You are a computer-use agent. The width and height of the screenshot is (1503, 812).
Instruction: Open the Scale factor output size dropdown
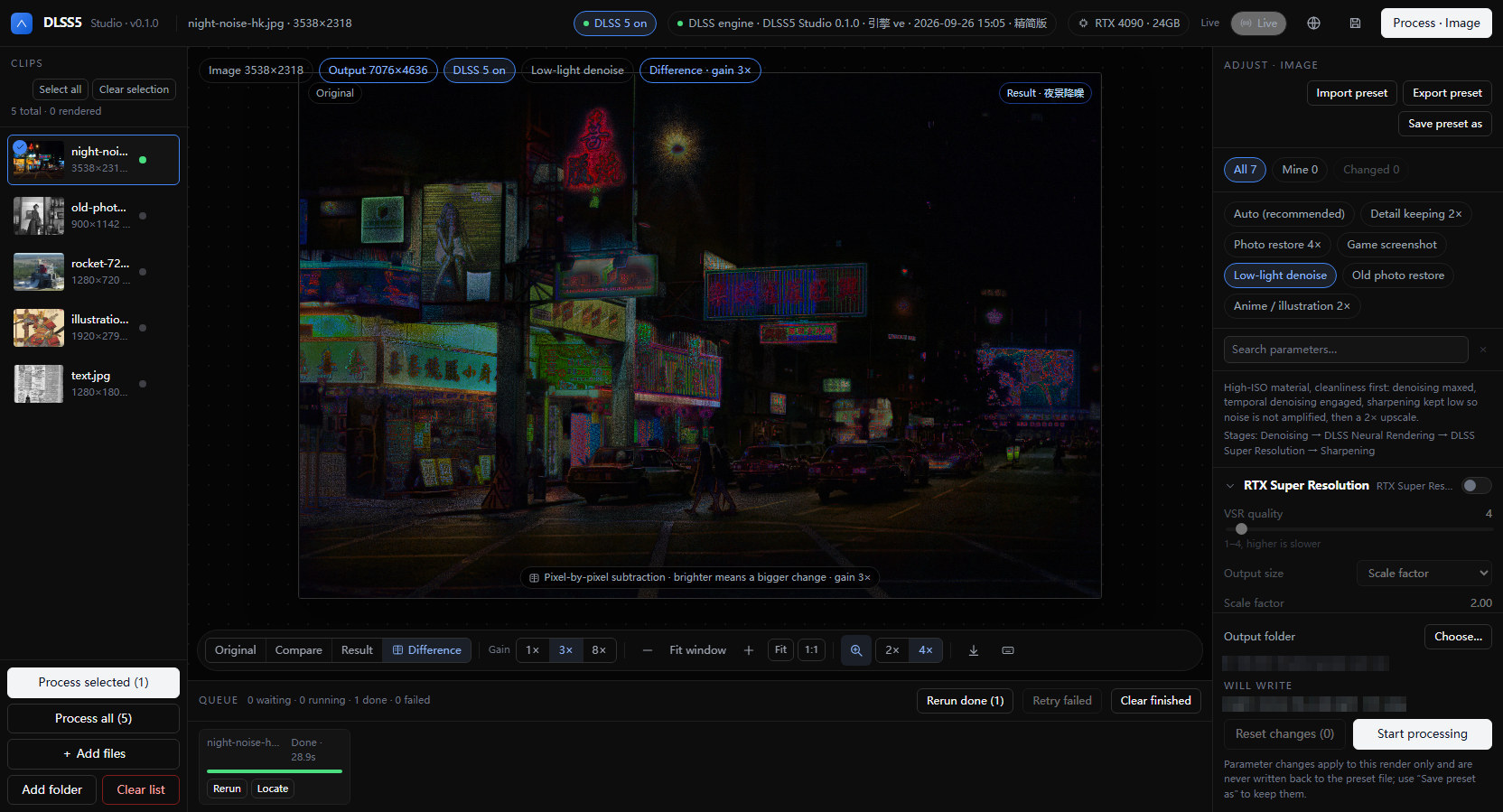pos(1424,574)
